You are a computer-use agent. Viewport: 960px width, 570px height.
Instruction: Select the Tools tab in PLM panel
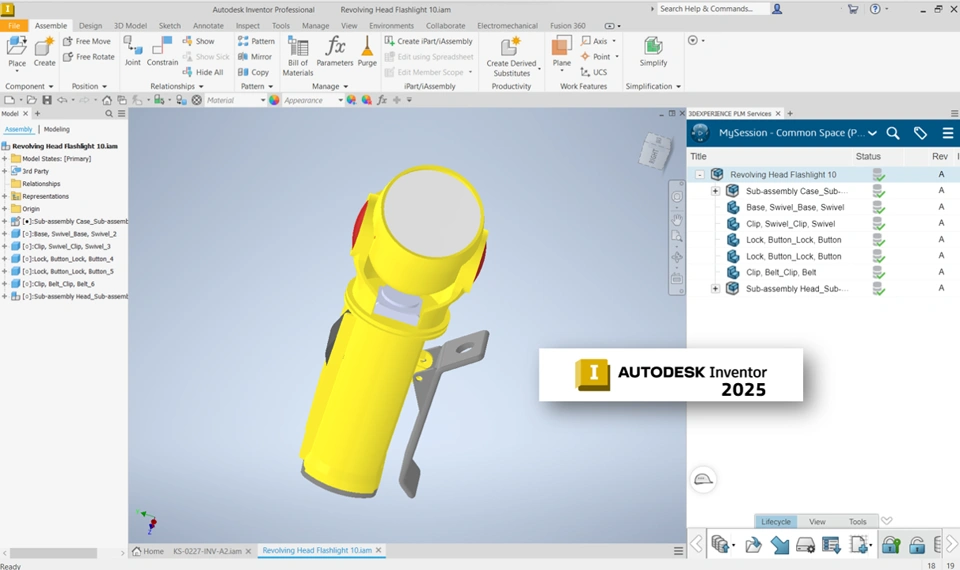(857, 522)
